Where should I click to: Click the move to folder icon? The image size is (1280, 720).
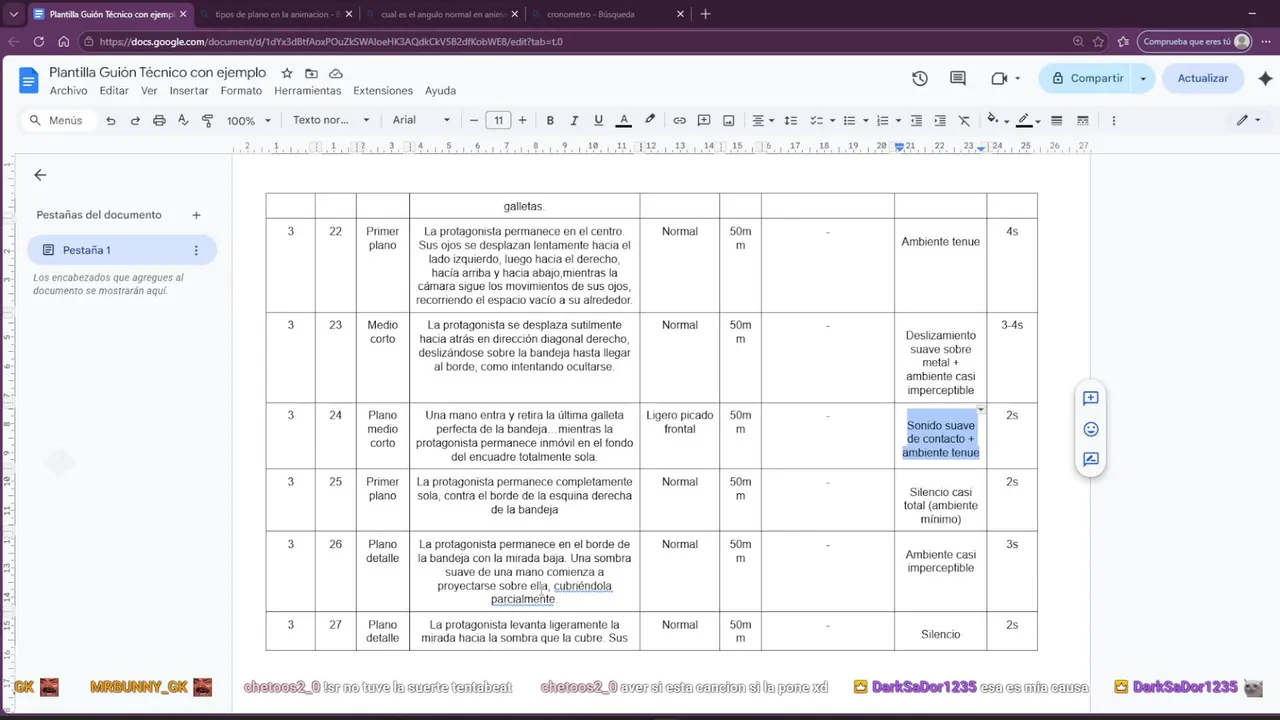[311, 73]
